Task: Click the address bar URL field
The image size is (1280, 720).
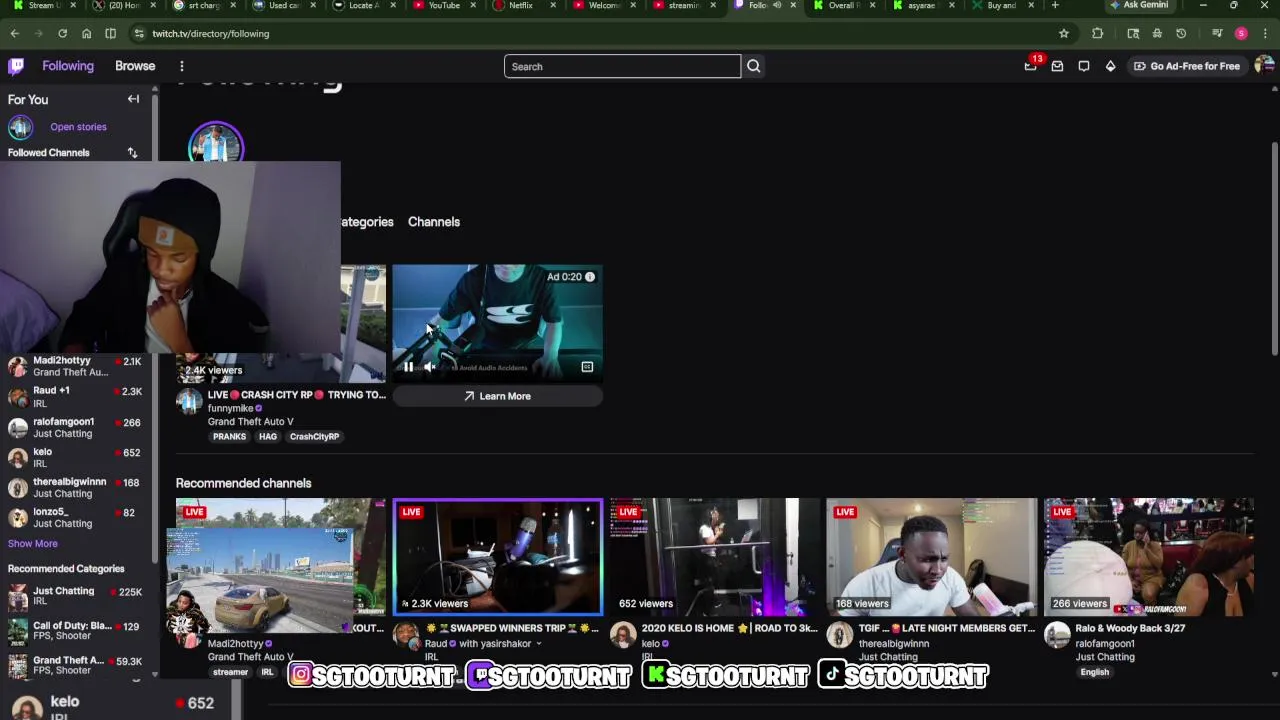Action: point(600,33)
